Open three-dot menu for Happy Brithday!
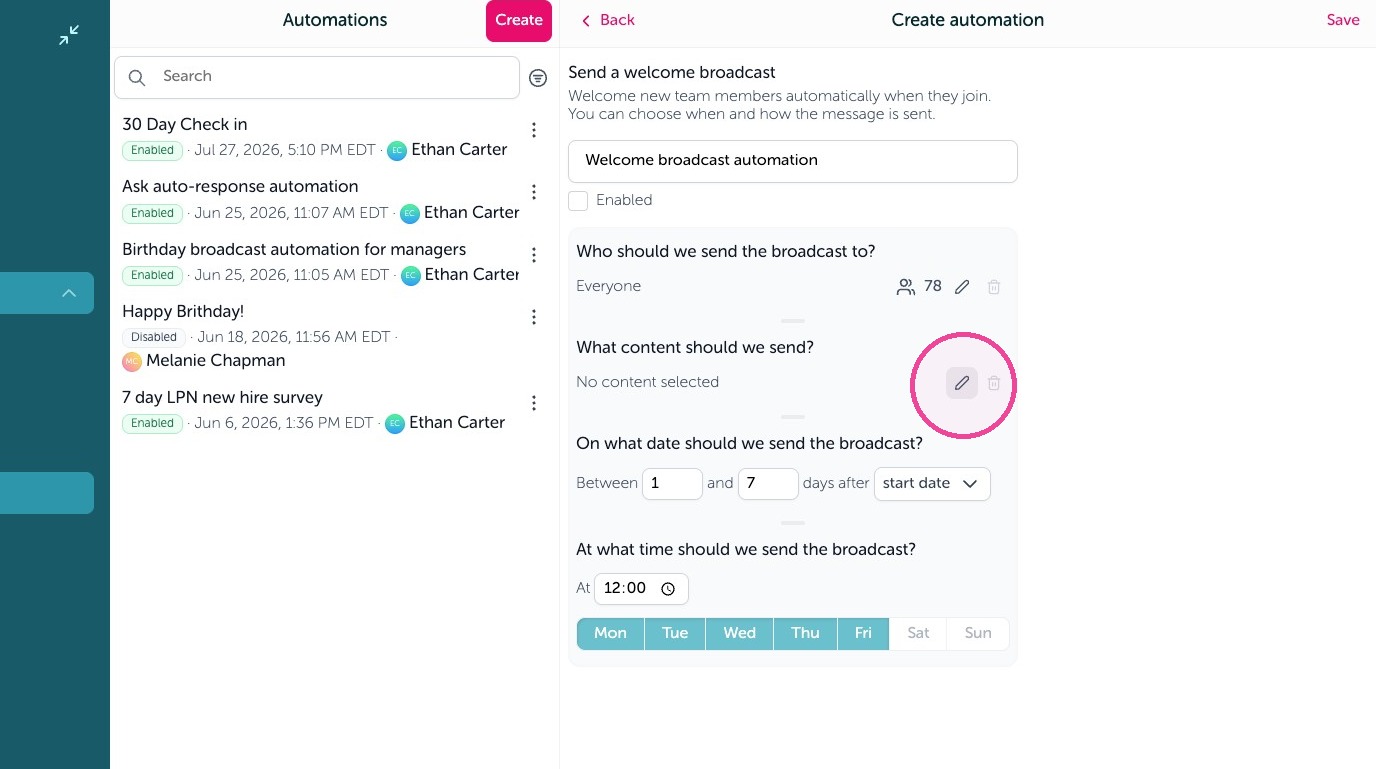This screenshot has height=769, width=1376. tap(534, 317)
